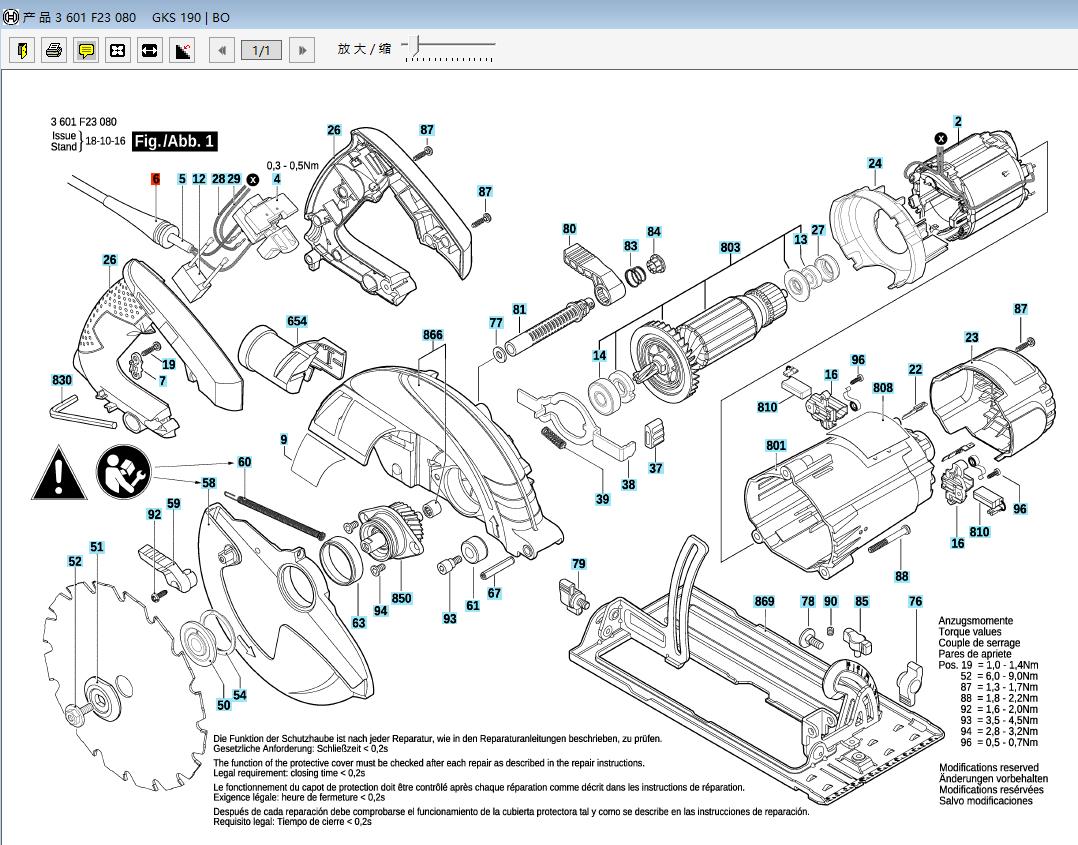Screen dimensions: 1078x845
Task: Click the 1/1 page number field
Action: point(261,50)
